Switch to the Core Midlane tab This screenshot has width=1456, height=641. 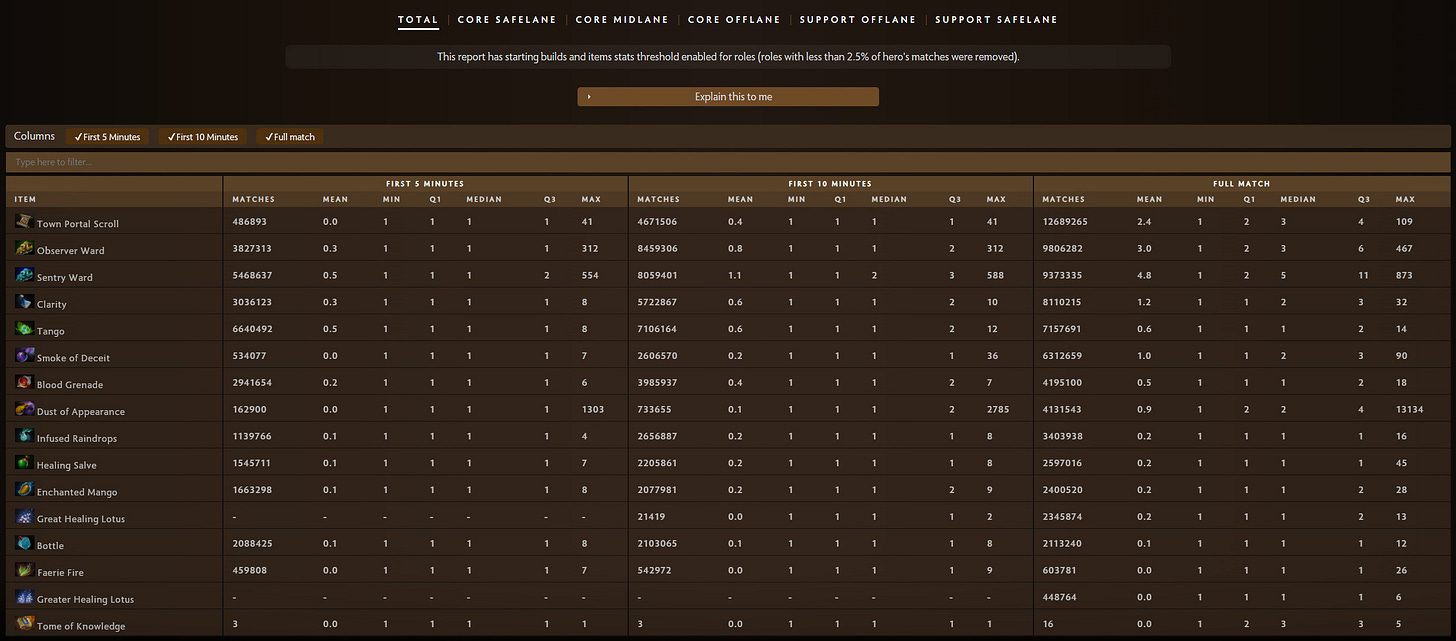(621, 19)
